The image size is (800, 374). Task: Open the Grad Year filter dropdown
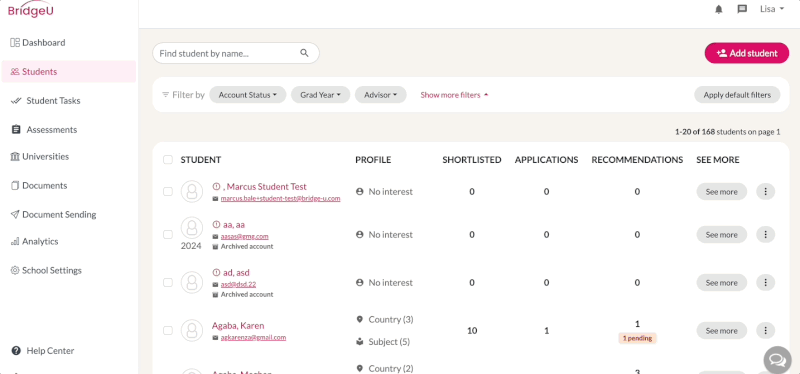click(320, 95)
